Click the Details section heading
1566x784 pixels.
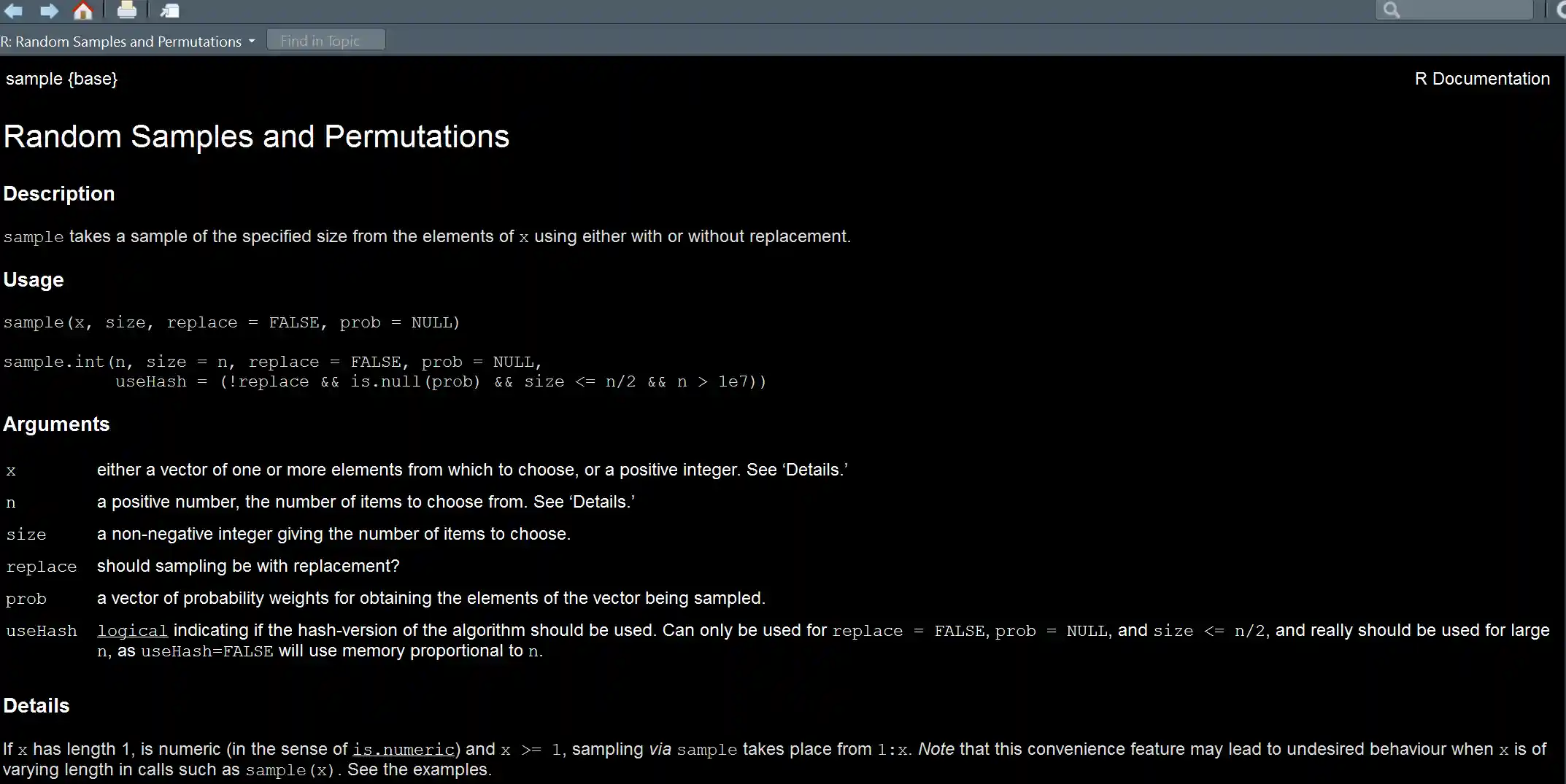[36, 706]
